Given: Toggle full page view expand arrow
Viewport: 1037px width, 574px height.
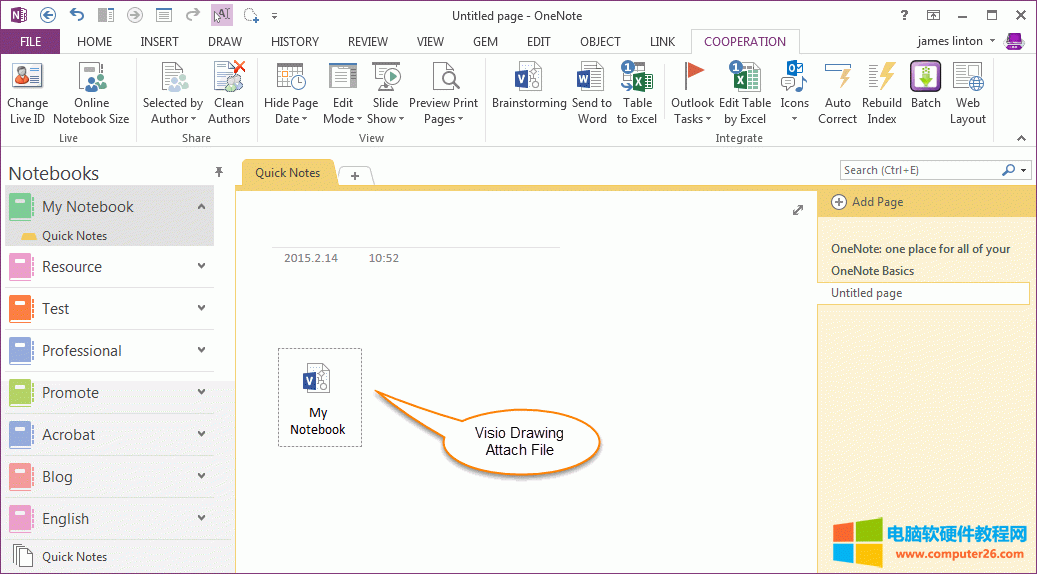Looking at the screenshot, I should pos(798,210).
